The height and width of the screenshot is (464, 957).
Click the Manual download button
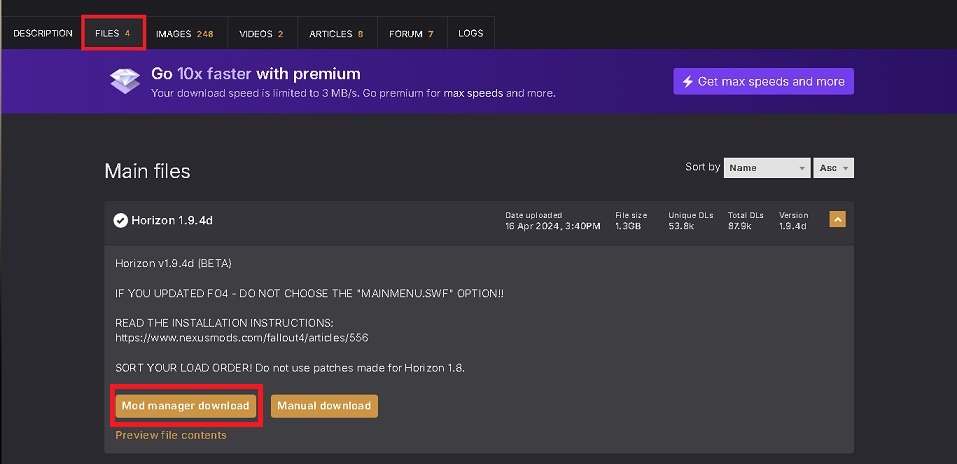click(324, 405)
